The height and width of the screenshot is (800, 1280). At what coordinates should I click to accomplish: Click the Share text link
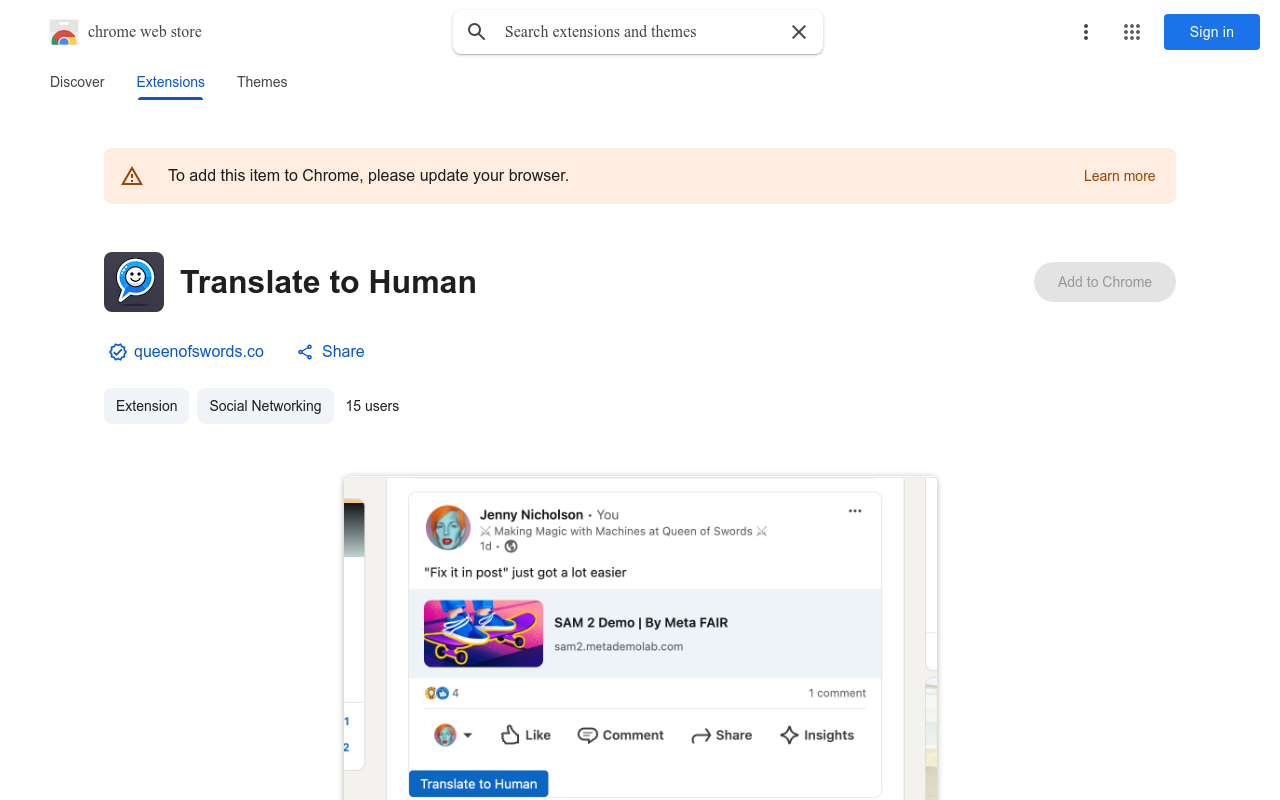point(343,352)
